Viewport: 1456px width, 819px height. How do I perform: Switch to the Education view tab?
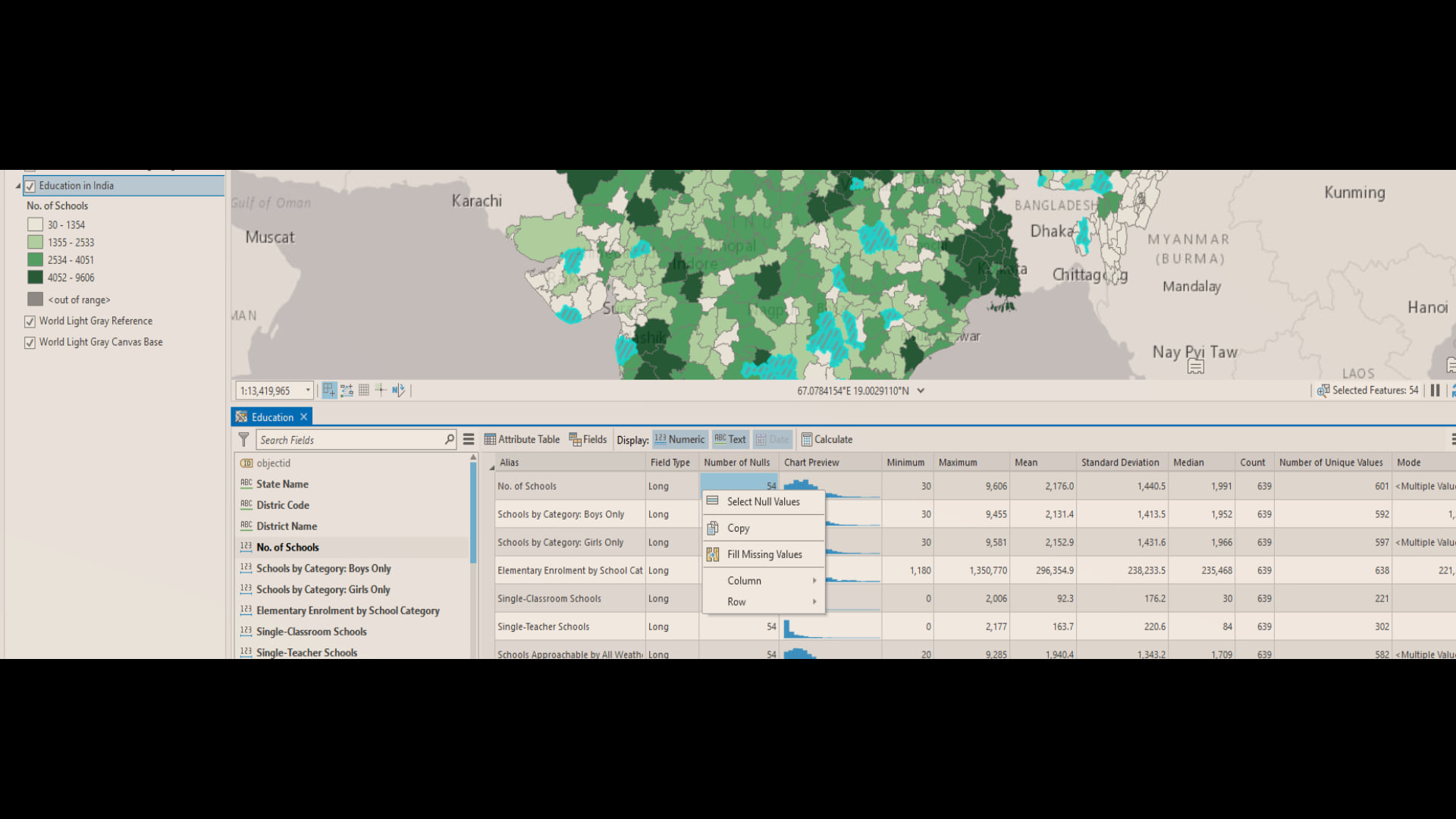(x=271, y=416)
